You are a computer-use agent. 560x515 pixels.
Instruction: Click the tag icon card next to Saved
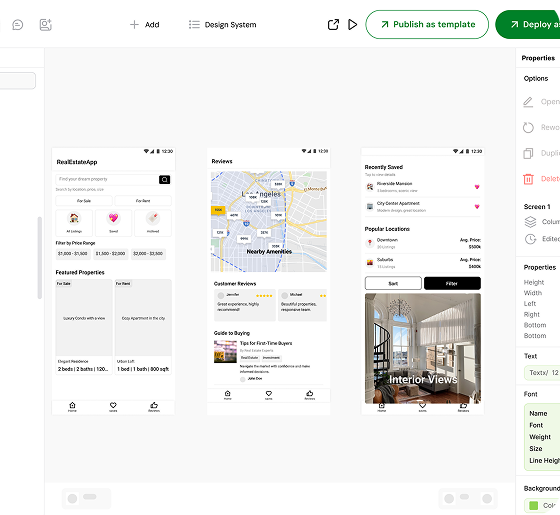(153, 223)
